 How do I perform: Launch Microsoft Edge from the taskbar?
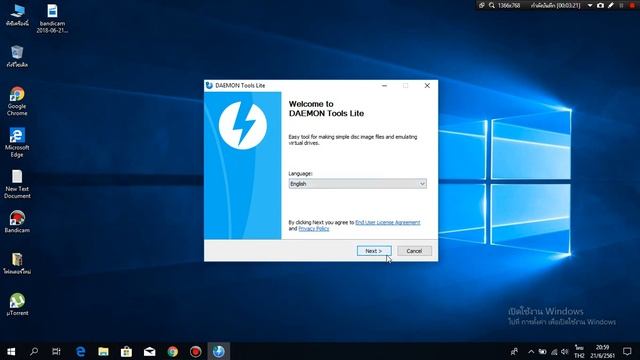pyautogui.click(x=80, y=351)
